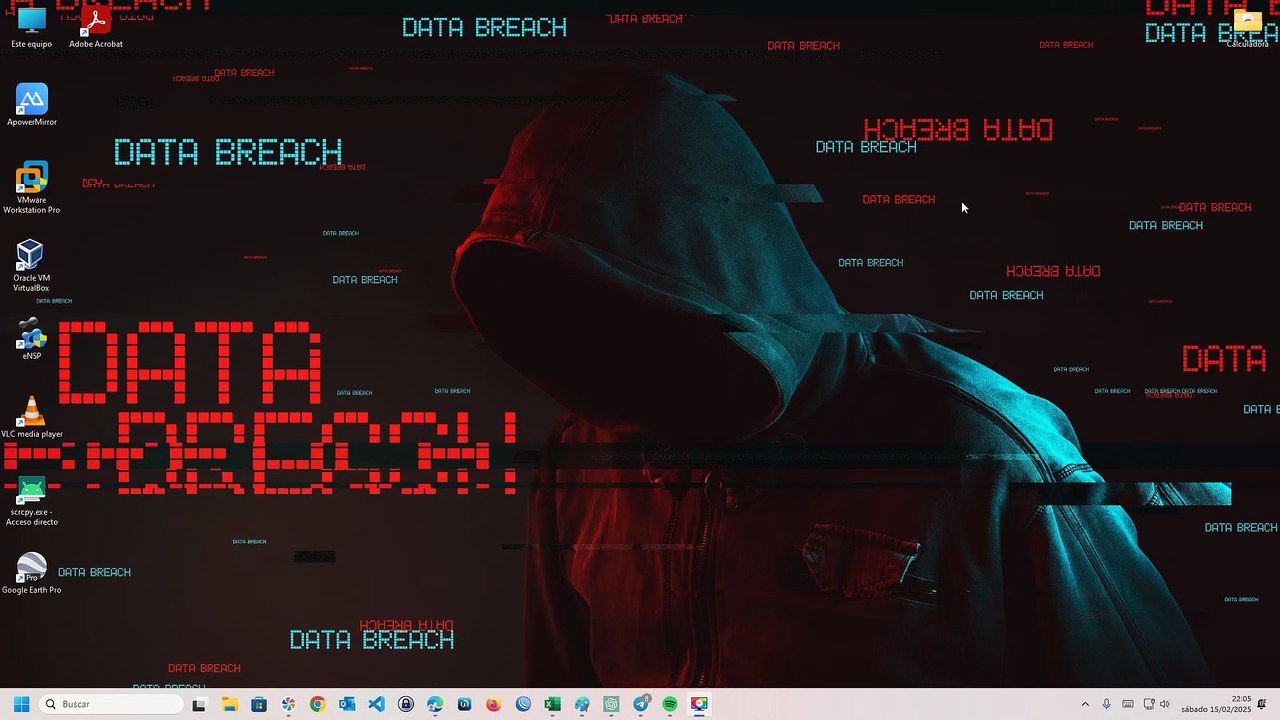Open Spotify from the taskbar
Viewport: 1280px width, 720px height.
670,704
